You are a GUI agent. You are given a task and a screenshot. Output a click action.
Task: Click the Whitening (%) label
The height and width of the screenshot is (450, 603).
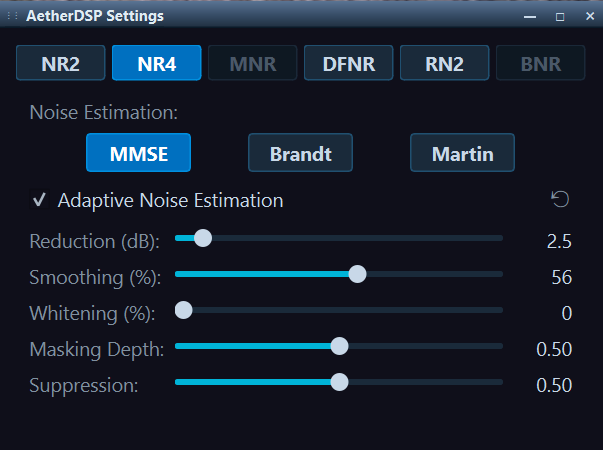93,313
